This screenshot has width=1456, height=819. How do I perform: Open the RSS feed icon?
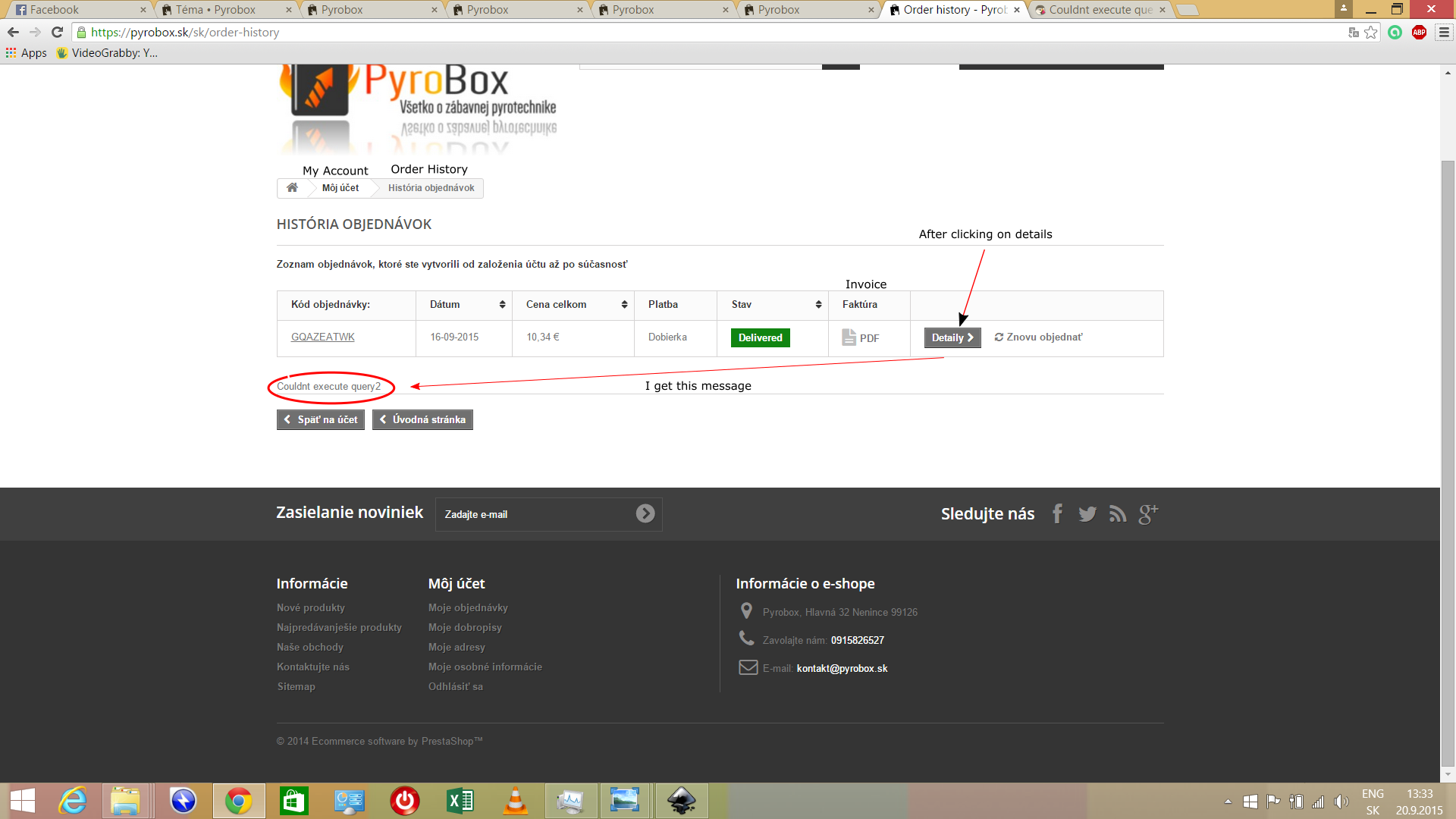click(x=1117, y=513)
